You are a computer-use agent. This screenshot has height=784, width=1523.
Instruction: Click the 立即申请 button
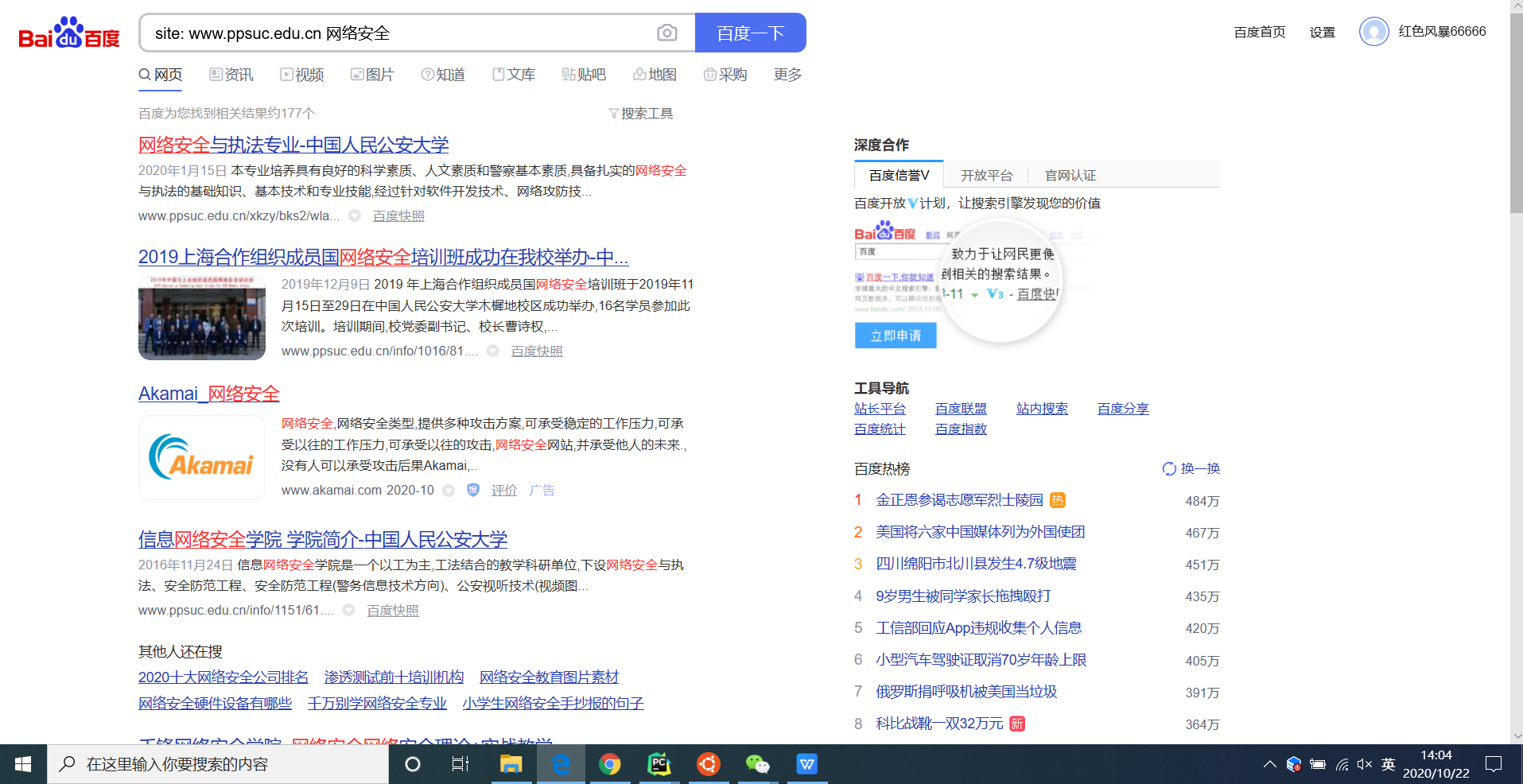(x=896, y=336)
